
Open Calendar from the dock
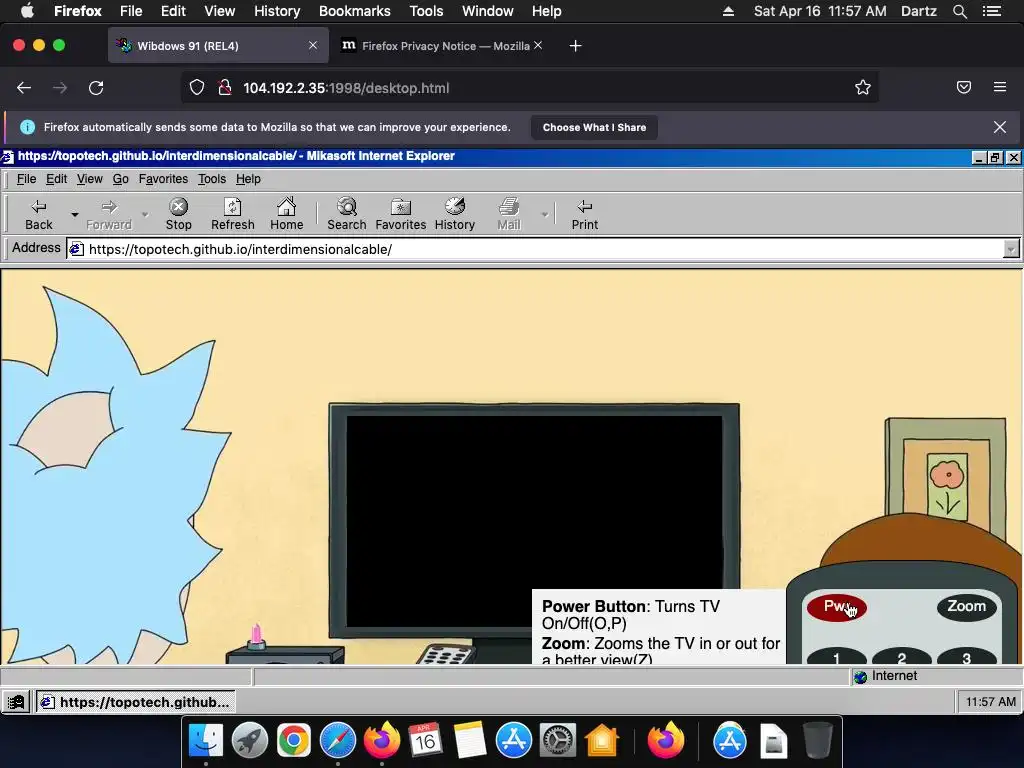point(425,741)
